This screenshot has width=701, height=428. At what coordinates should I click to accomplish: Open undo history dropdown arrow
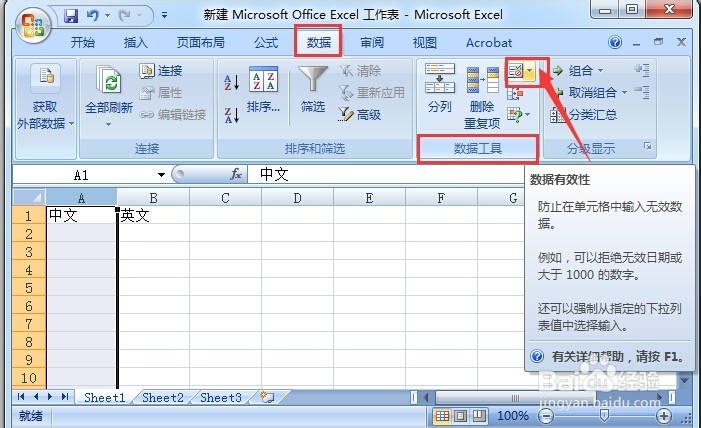coord(107,16)
